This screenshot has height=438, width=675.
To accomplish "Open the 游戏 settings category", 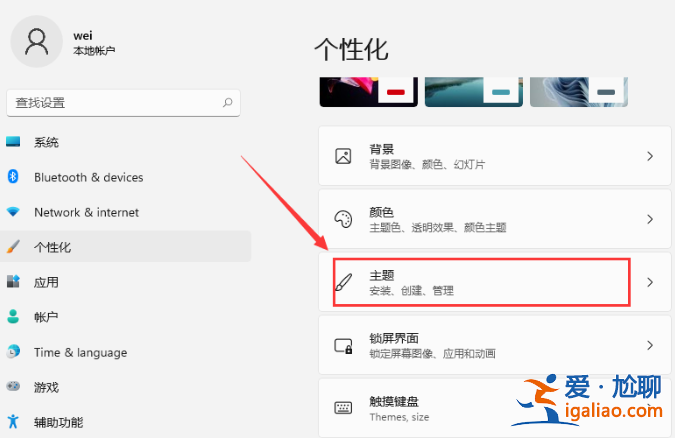I will 125,387.
